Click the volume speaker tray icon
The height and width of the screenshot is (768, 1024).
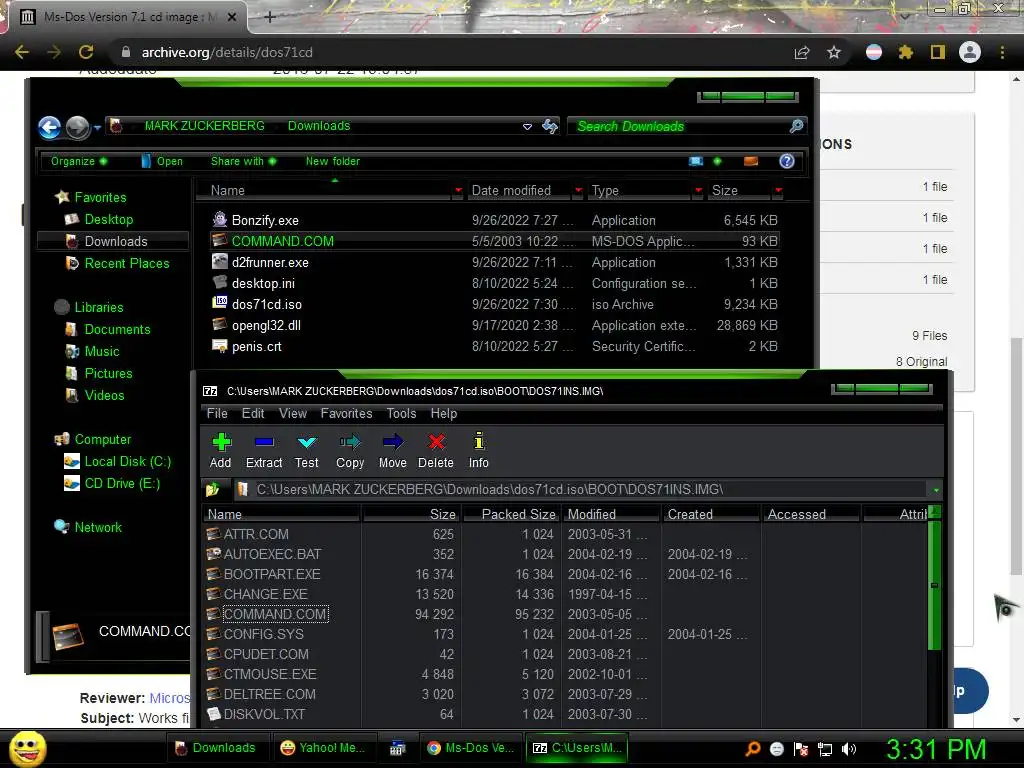click(x=849, y=749)
